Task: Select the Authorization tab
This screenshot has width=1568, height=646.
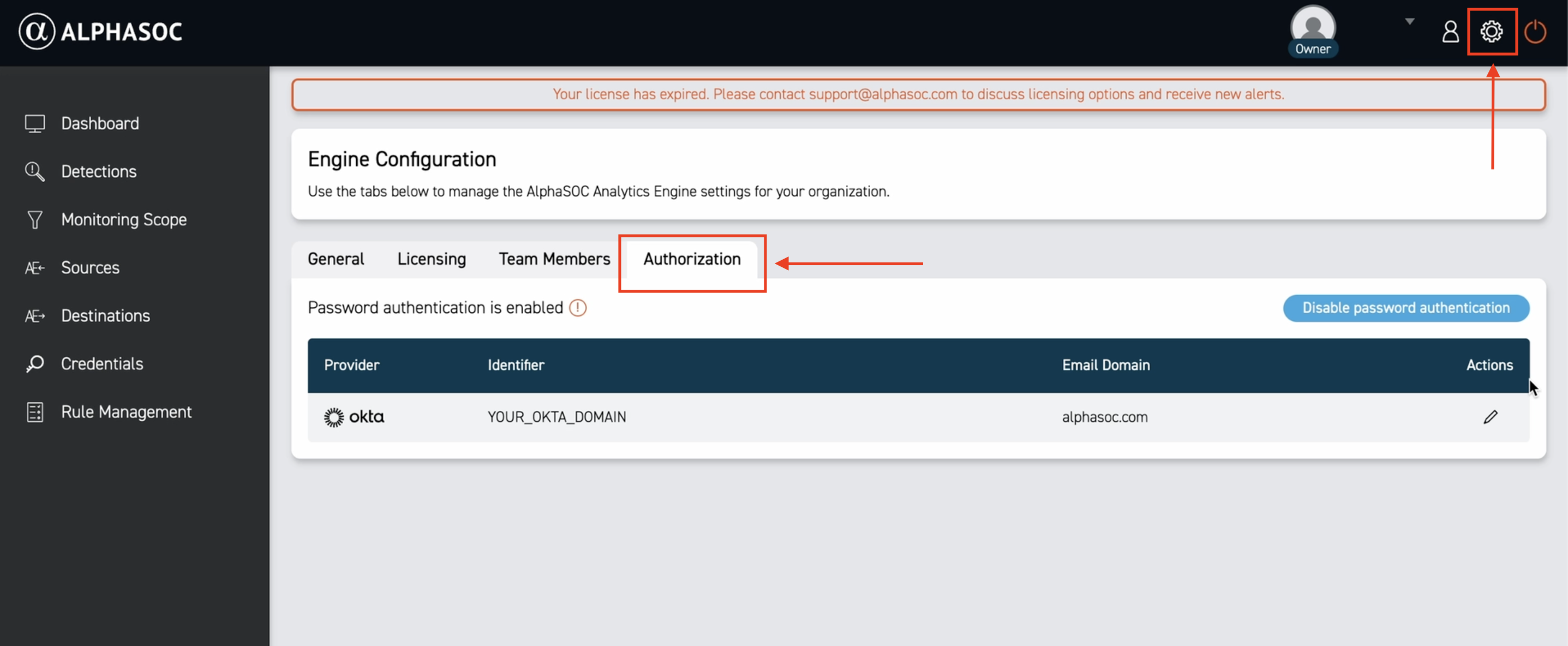Action: 691,259
